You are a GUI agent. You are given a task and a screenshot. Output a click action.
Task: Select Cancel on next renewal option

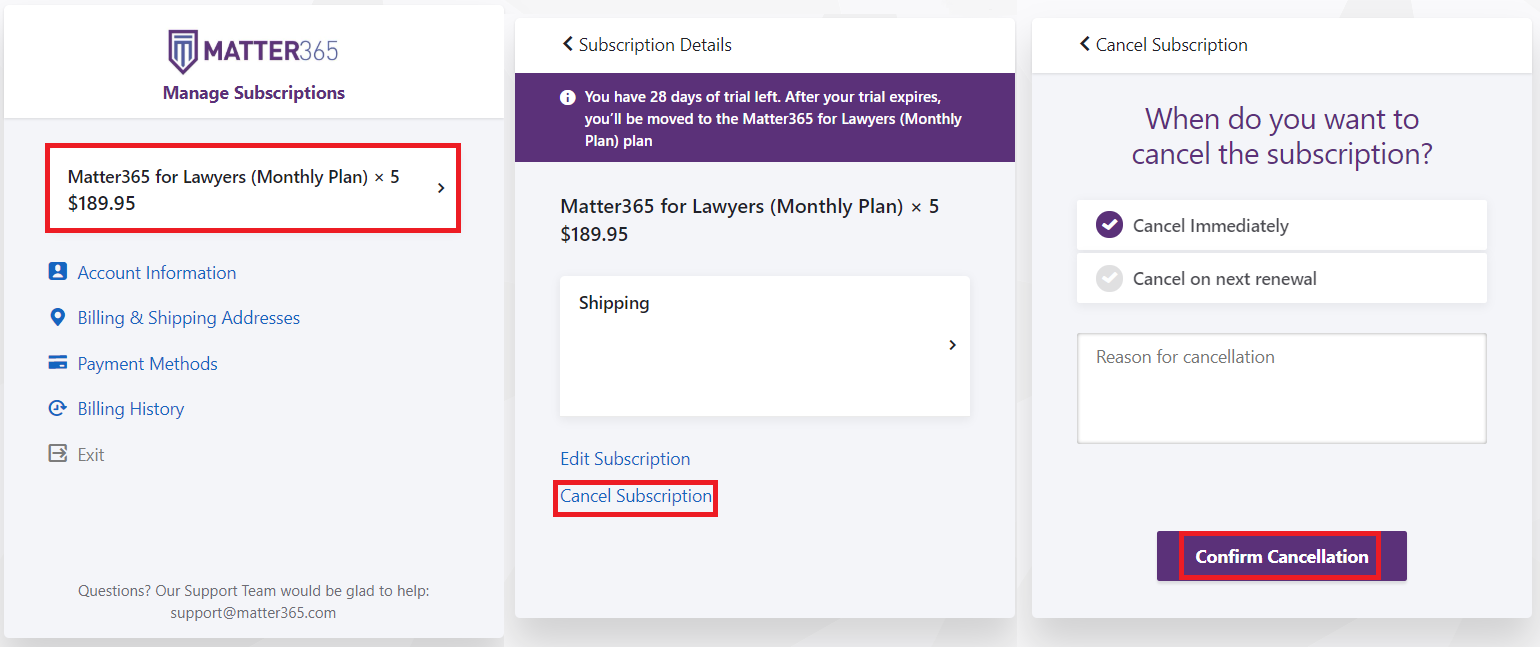point(1282,278)
